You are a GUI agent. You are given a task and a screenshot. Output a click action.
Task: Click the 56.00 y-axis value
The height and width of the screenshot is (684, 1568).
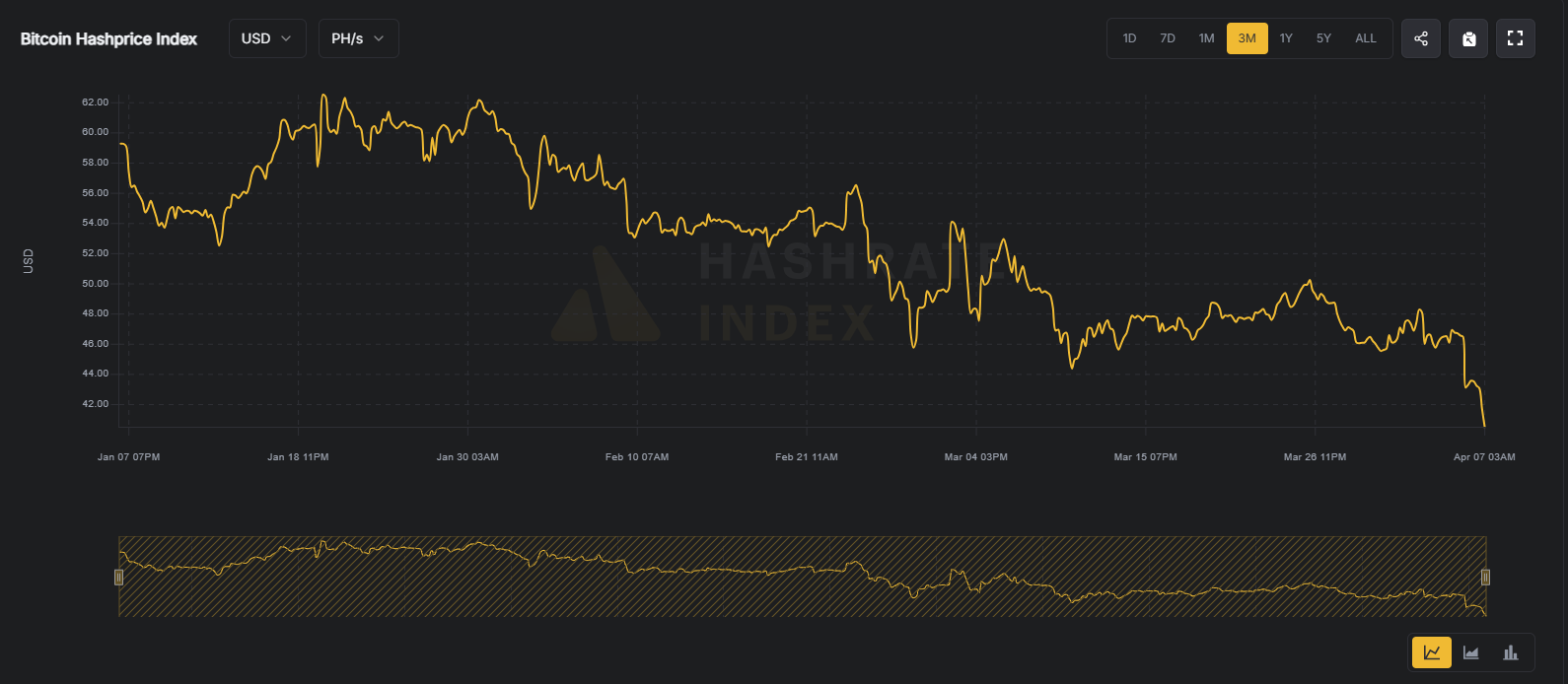tap(96, 193)
